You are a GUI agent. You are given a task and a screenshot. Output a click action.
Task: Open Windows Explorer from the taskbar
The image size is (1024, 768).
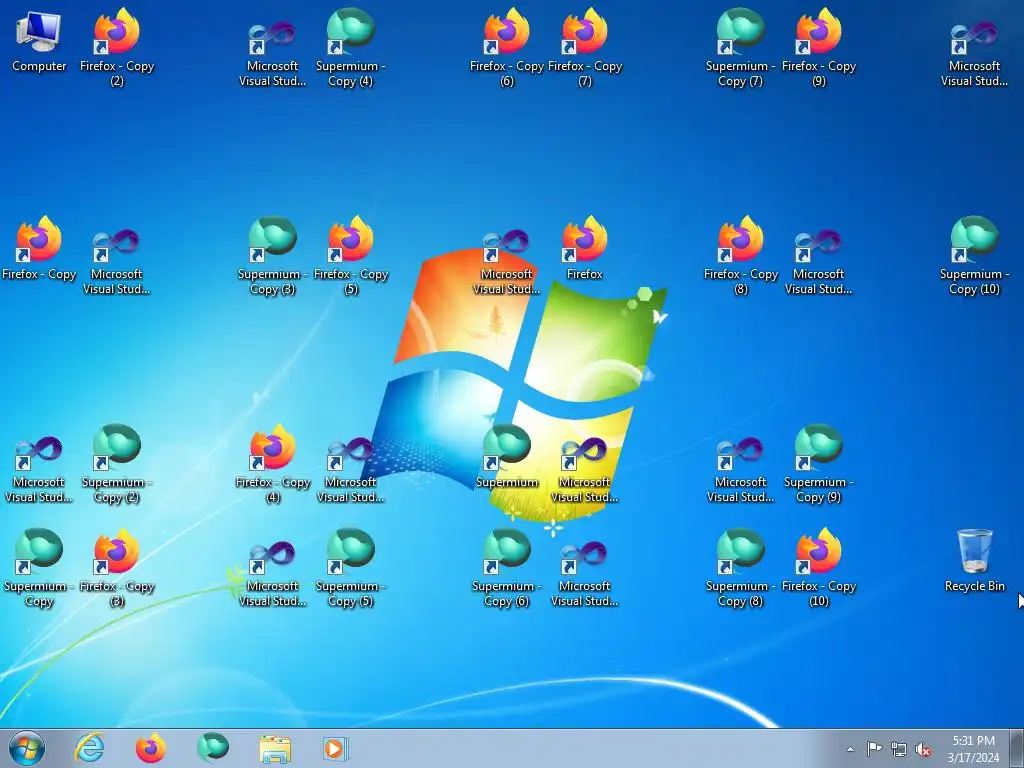(x=275, y=748)
